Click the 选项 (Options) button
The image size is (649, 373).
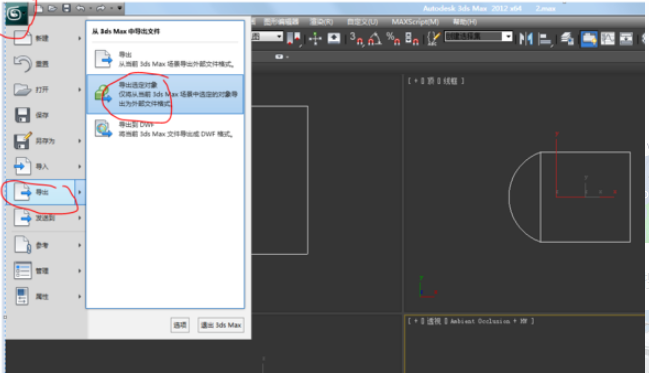(x=180, y=325)
